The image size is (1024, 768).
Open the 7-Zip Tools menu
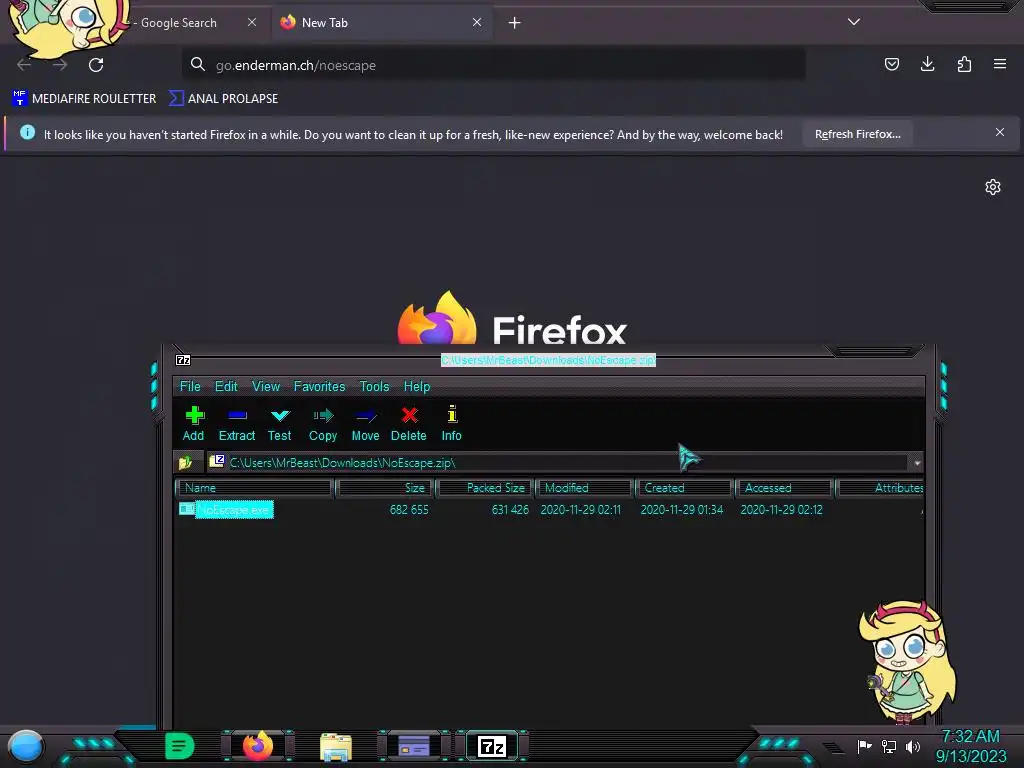click(x=374, y=387)
